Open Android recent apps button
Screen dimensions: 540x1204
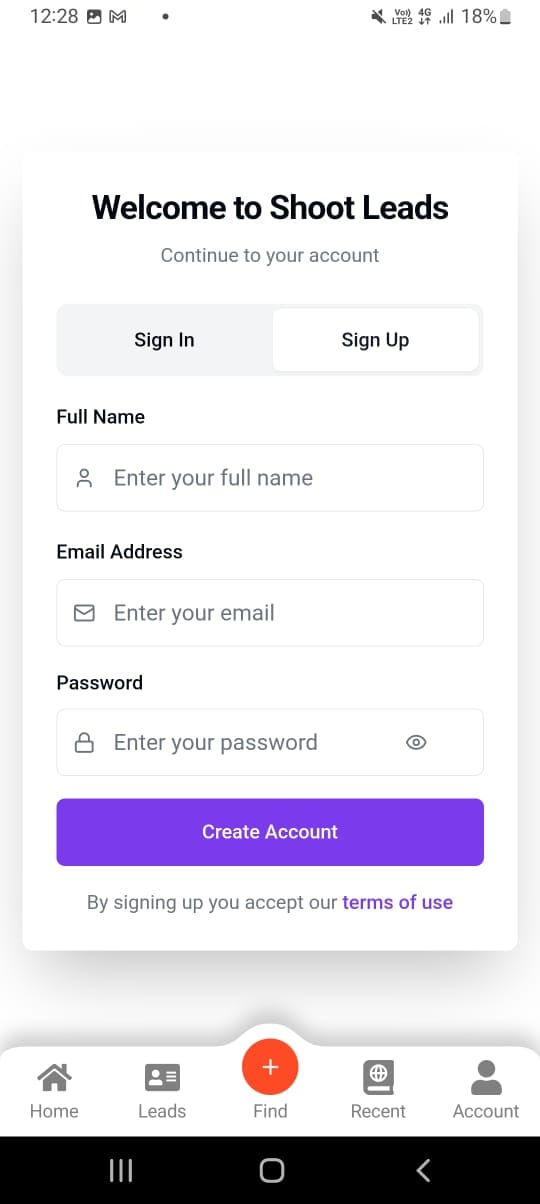click(120, 1170)
